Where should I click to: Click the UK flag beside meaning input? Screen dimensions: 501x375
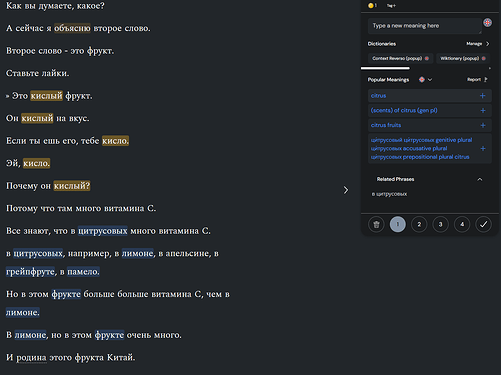[487, 23]
